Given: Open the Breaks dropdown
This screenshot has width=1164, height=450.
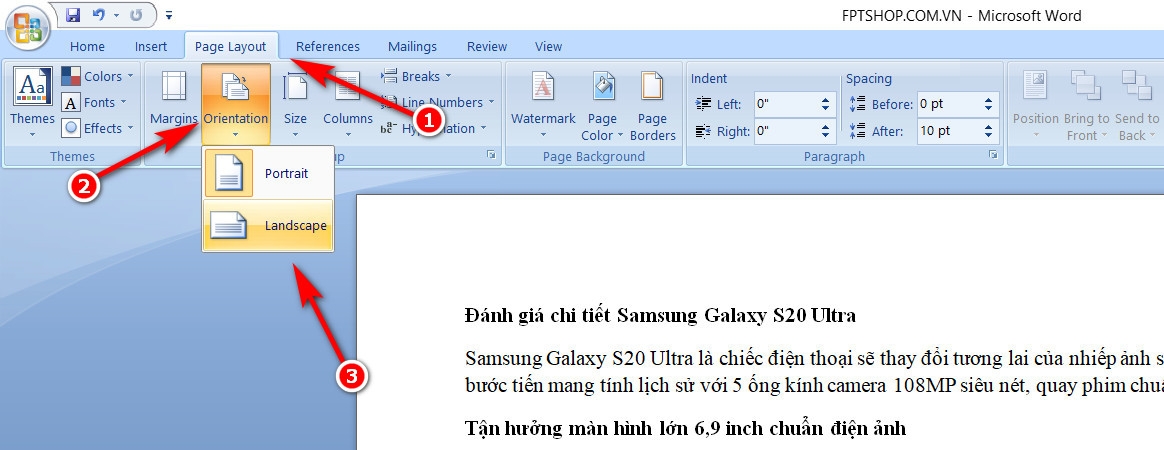Looking at the screenshot, I should (416, 76).
